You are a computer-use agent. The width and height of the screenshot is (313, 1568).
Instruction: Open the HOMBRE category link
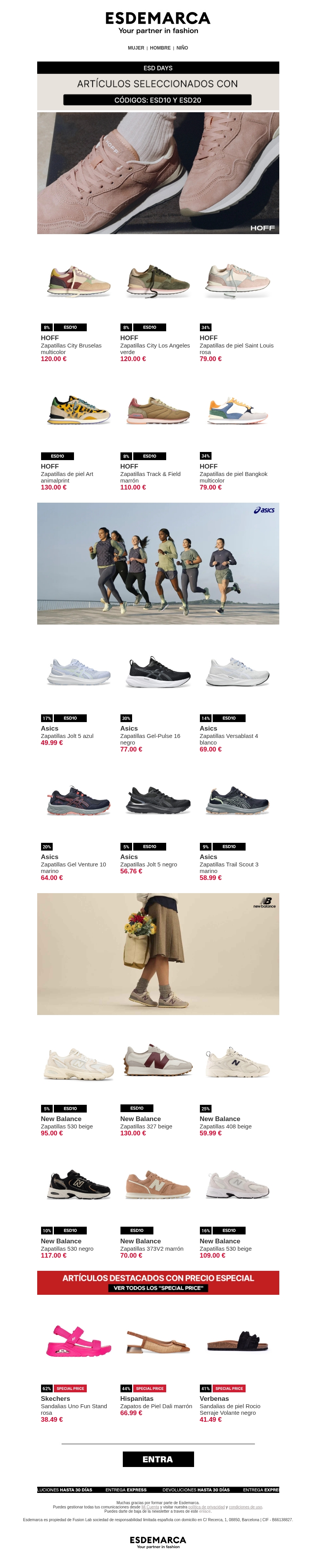point(160,48)
